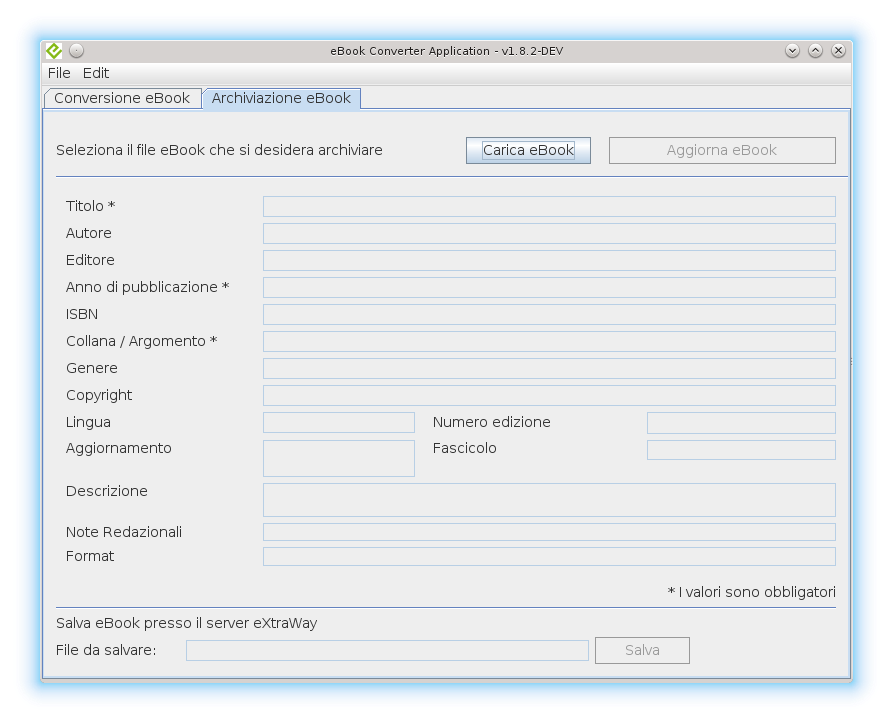Focus the File da salvare field
The image size is (893, 723).
[x=387, y=651]
